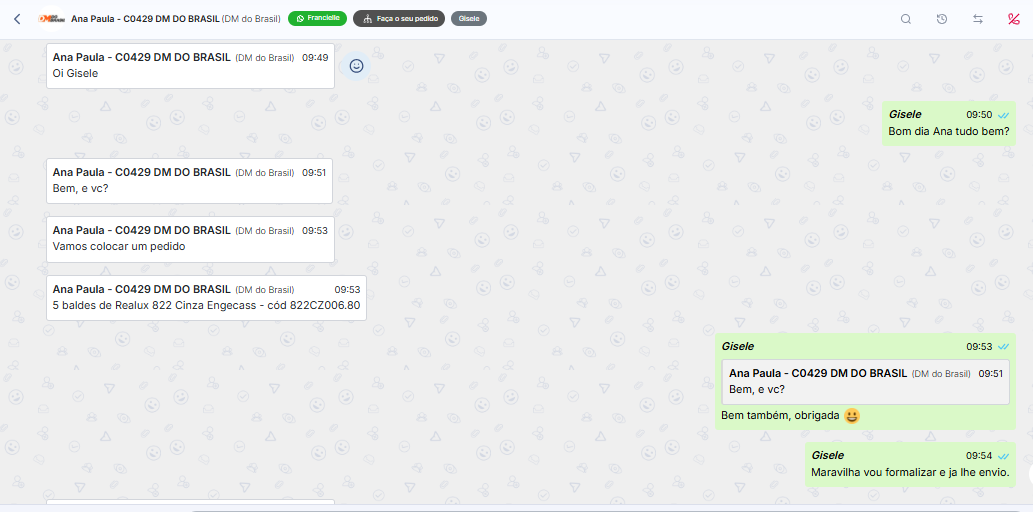Open the Faça o seu pedido tag
The height and width of the screenshot is (512, 1033).
point(399,18)
